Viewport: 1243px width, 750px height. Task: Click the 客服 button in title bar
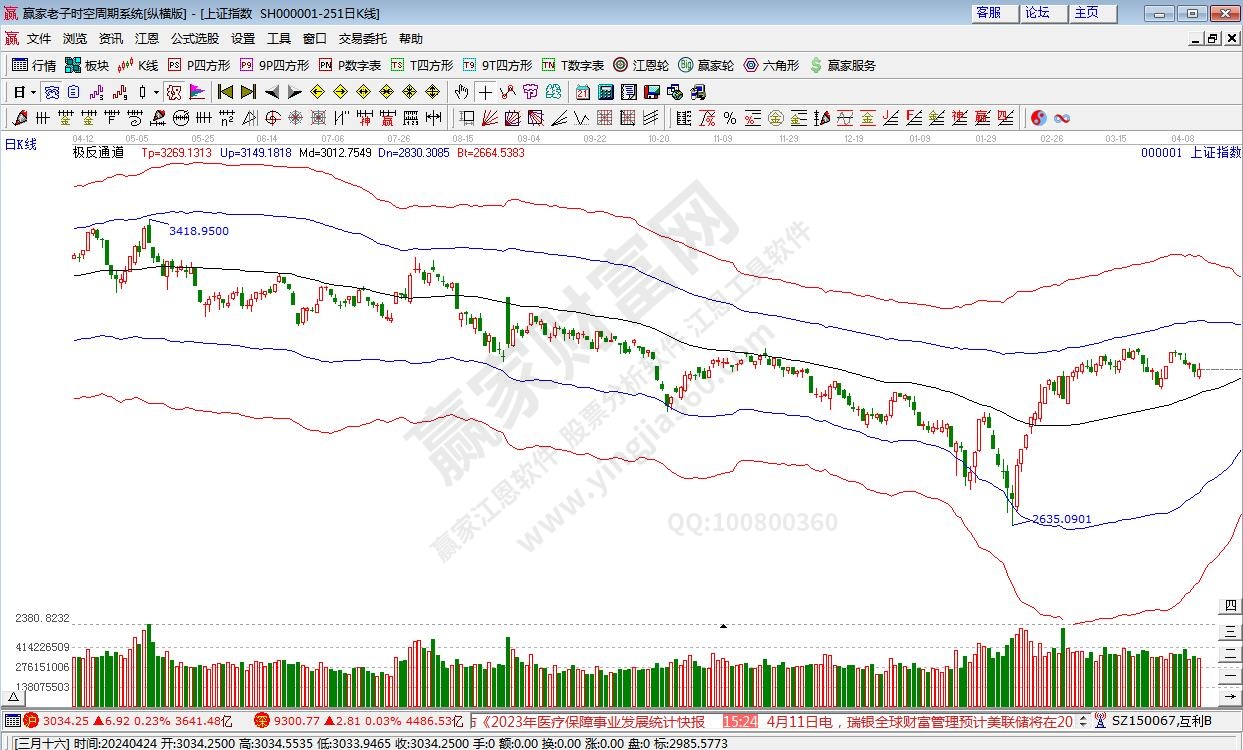click(988, 13)
